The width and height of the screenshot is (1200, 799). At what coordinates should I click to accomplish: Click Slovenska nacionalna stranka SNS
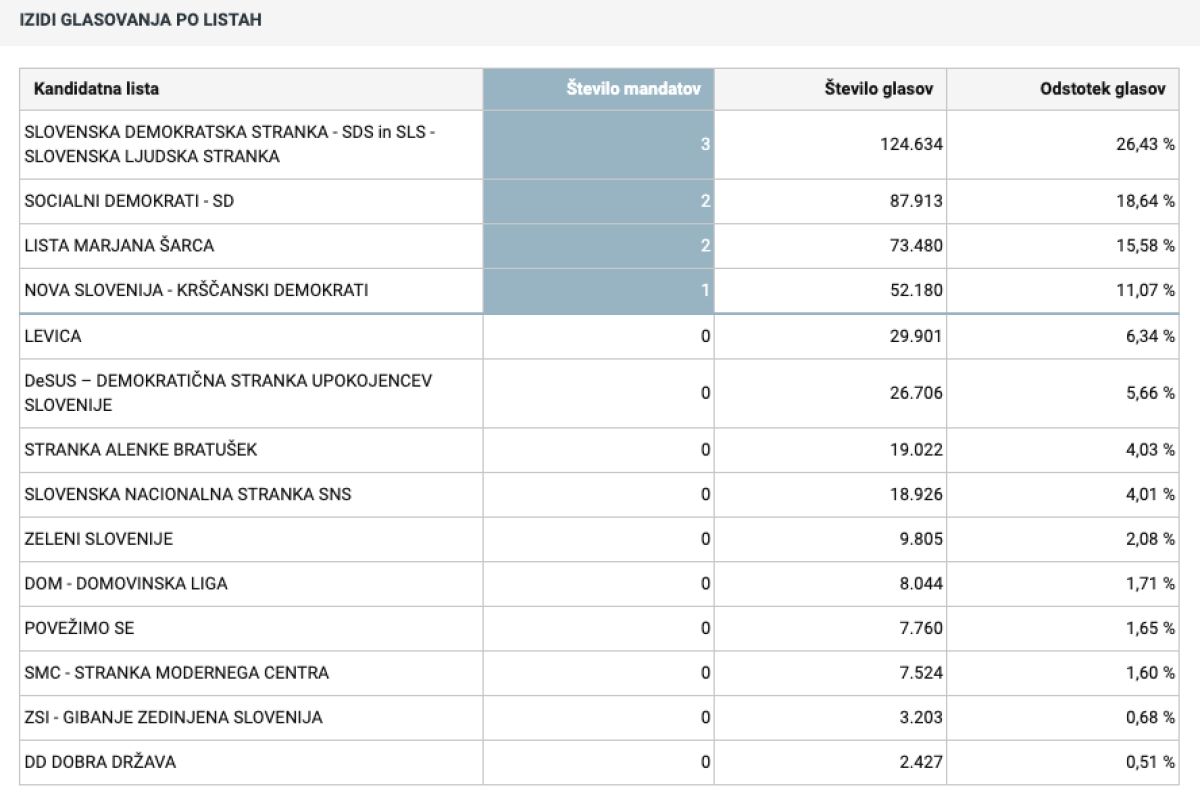187,494
